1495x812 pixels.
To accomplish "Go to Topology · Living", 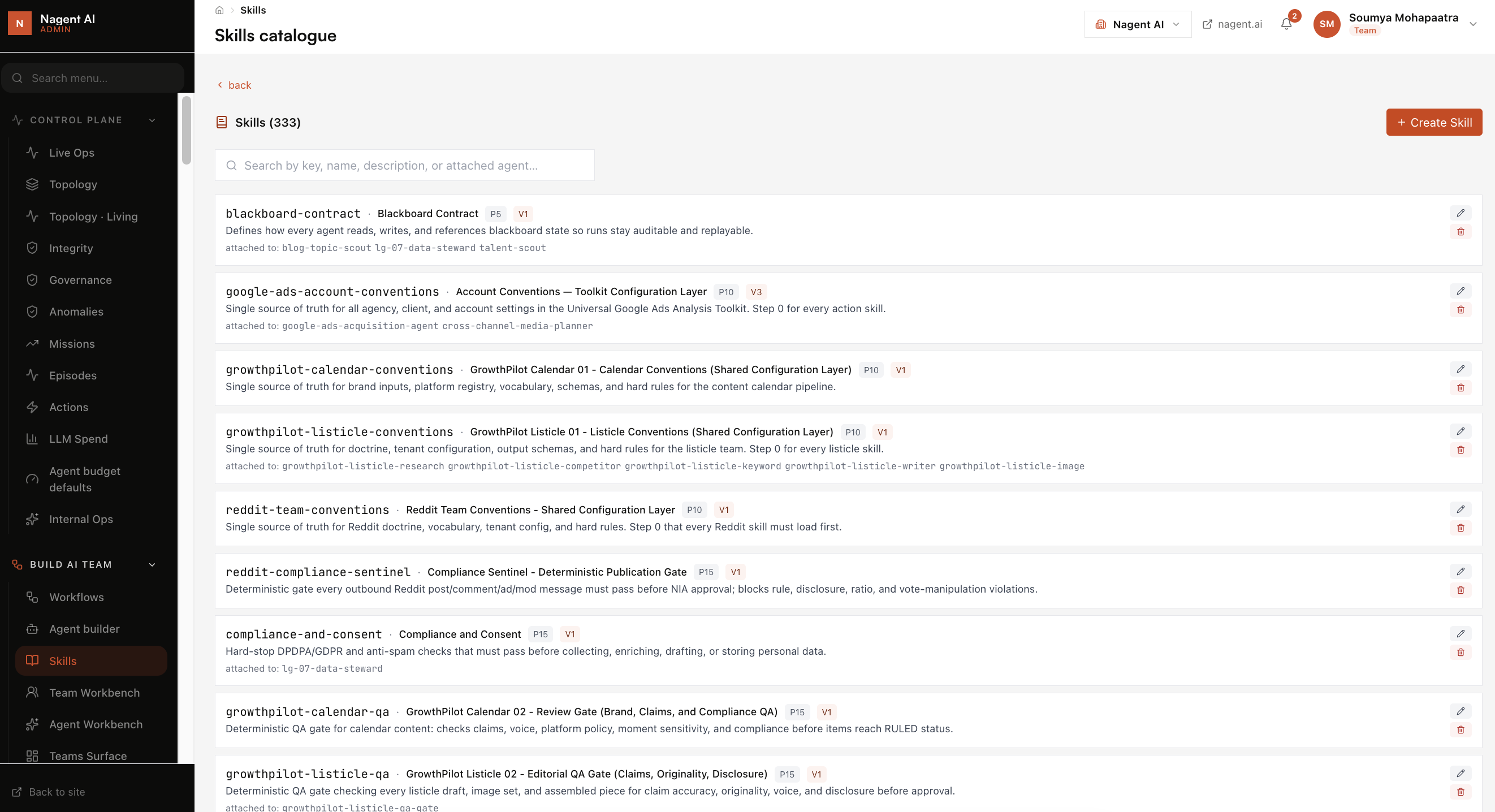I will [x=91, y=217].
